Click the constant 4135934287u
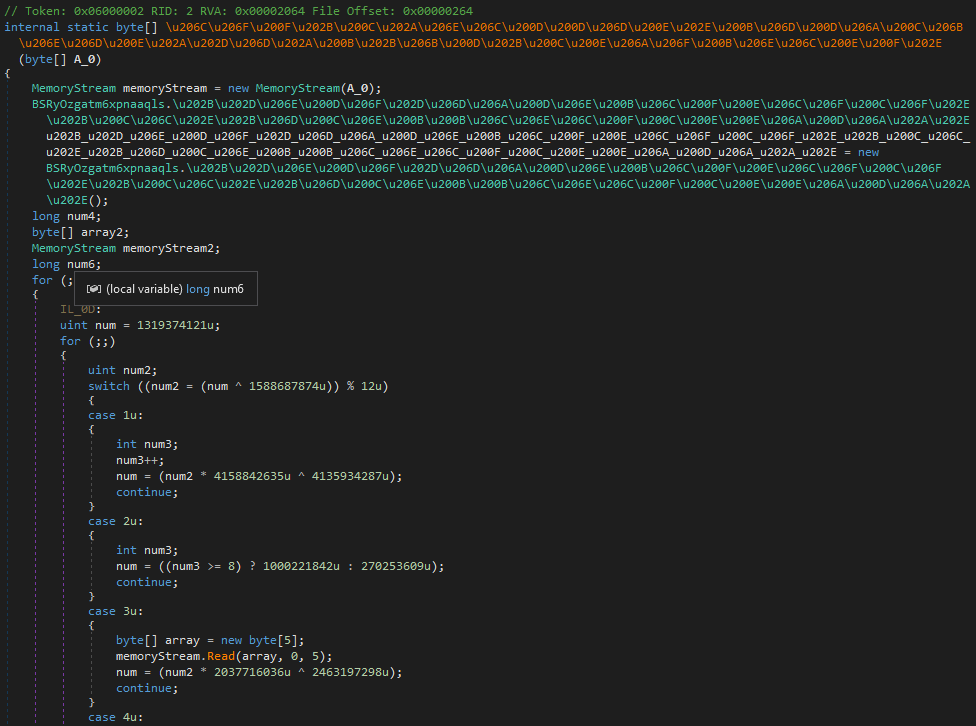The width and height of the screenshot is (976, 726). coord(350,476)
